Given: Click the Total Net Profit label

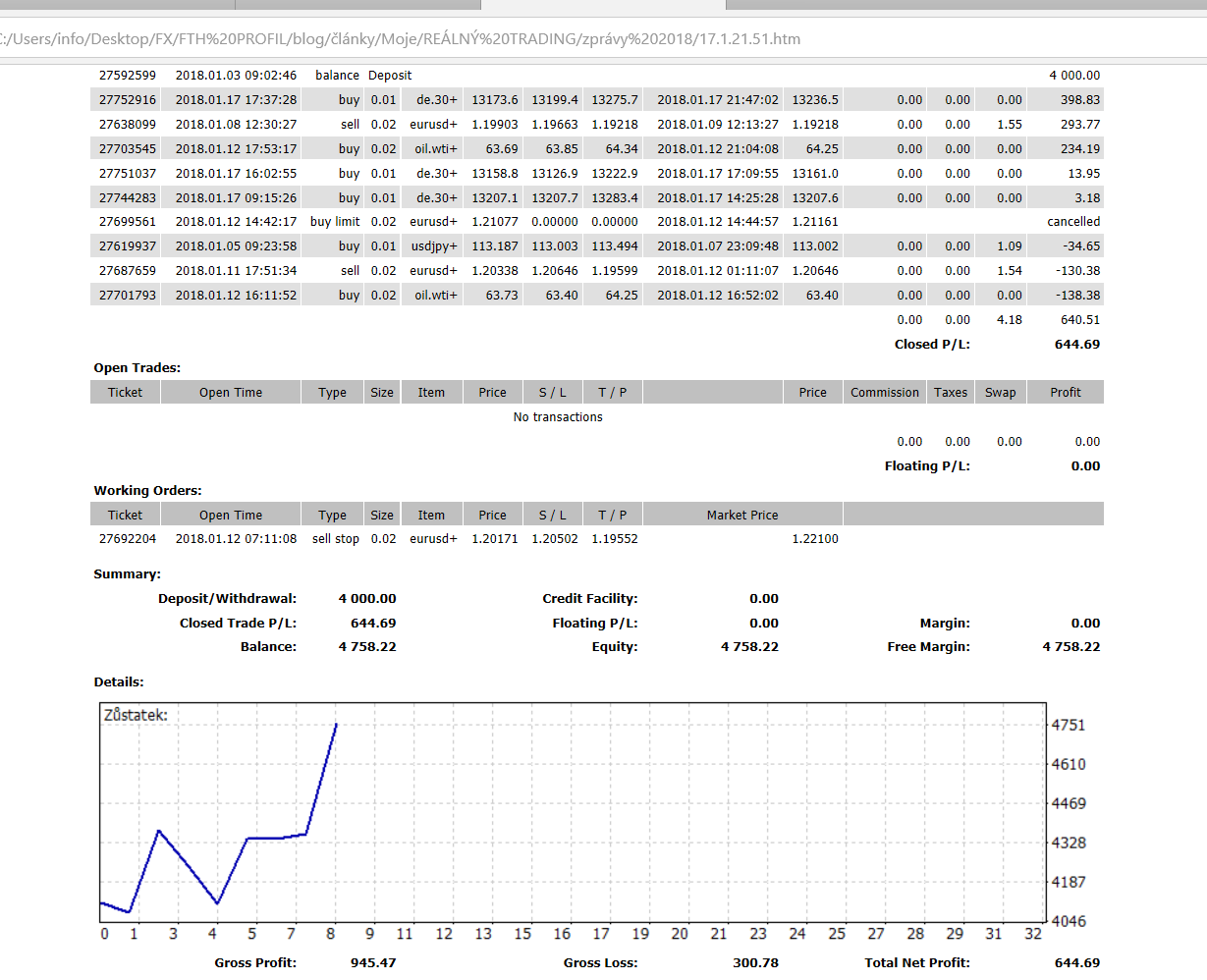Looking at the screenshot, I should (x=917, y=963).
